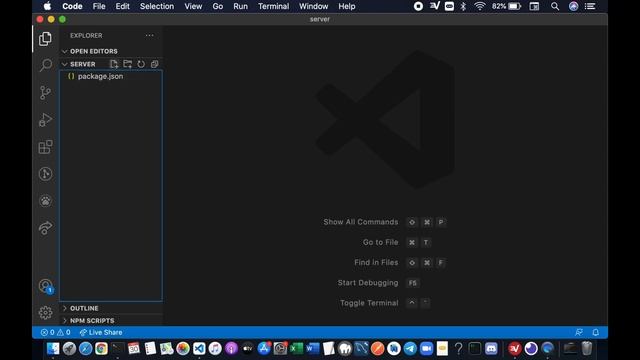Click the Bluetooth icon in the menu bar
Image resolution: width=640 pixels, height=360 pixels.
[463, 6]
